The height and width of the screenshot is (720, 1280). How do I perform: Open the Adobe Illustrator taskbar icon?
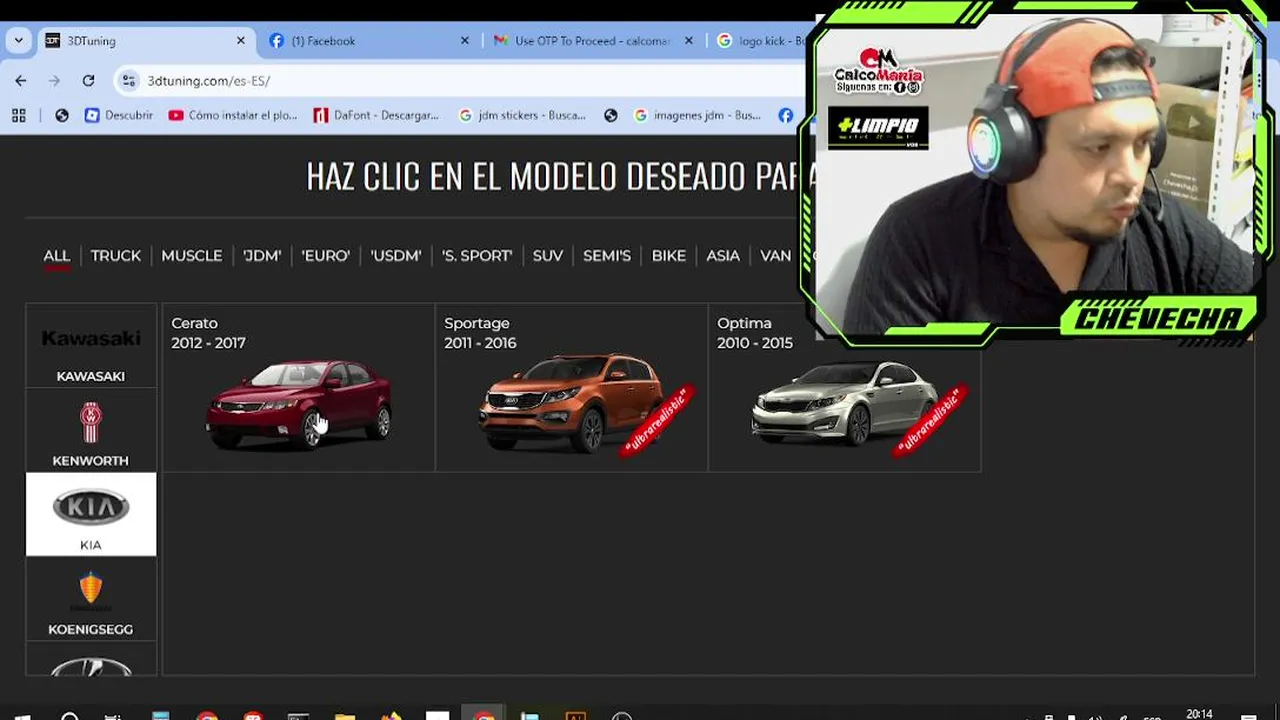(576, 716)
